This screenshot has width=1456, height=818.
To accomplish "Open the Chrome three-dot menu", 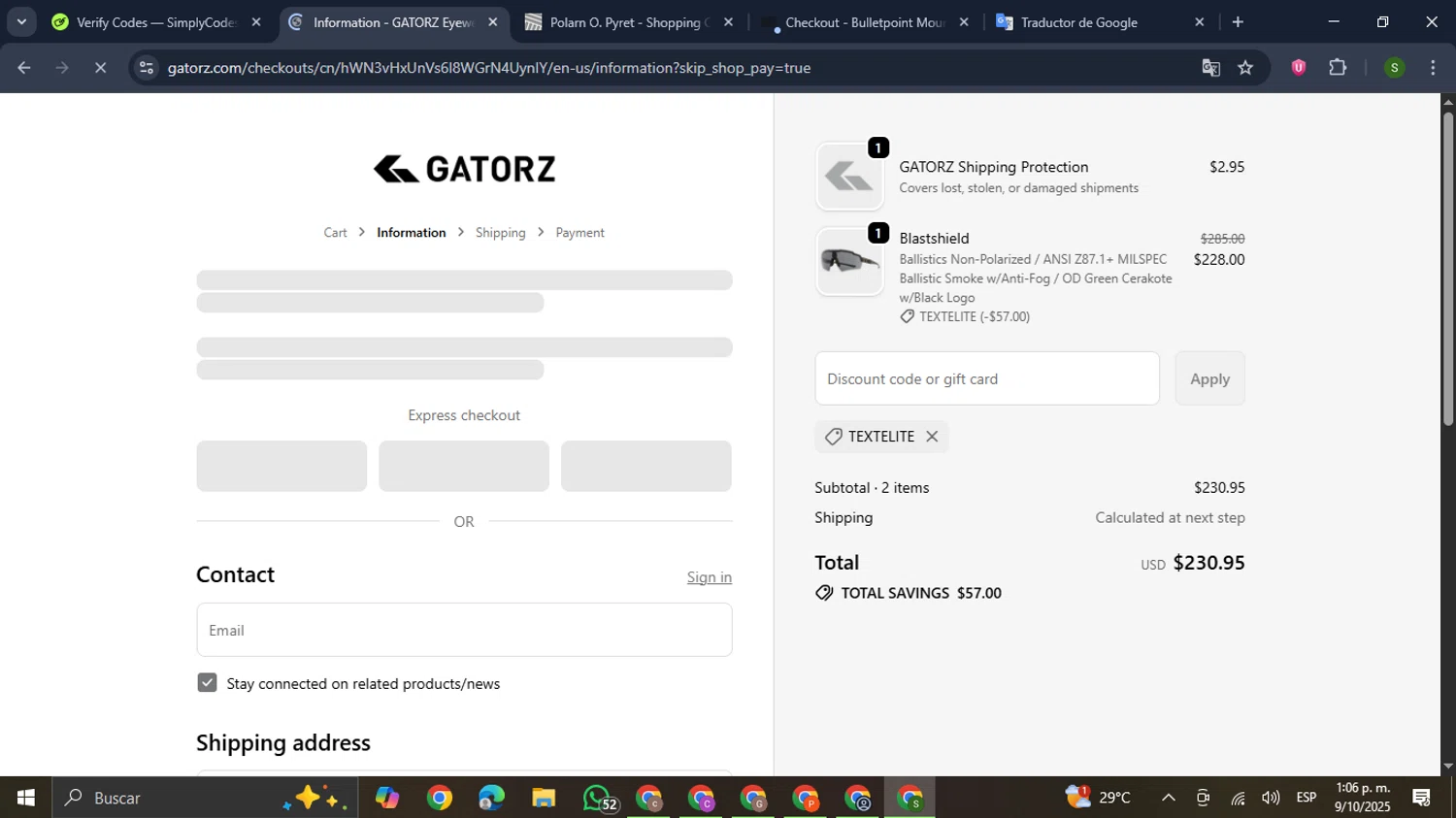I will (1433, 68).
